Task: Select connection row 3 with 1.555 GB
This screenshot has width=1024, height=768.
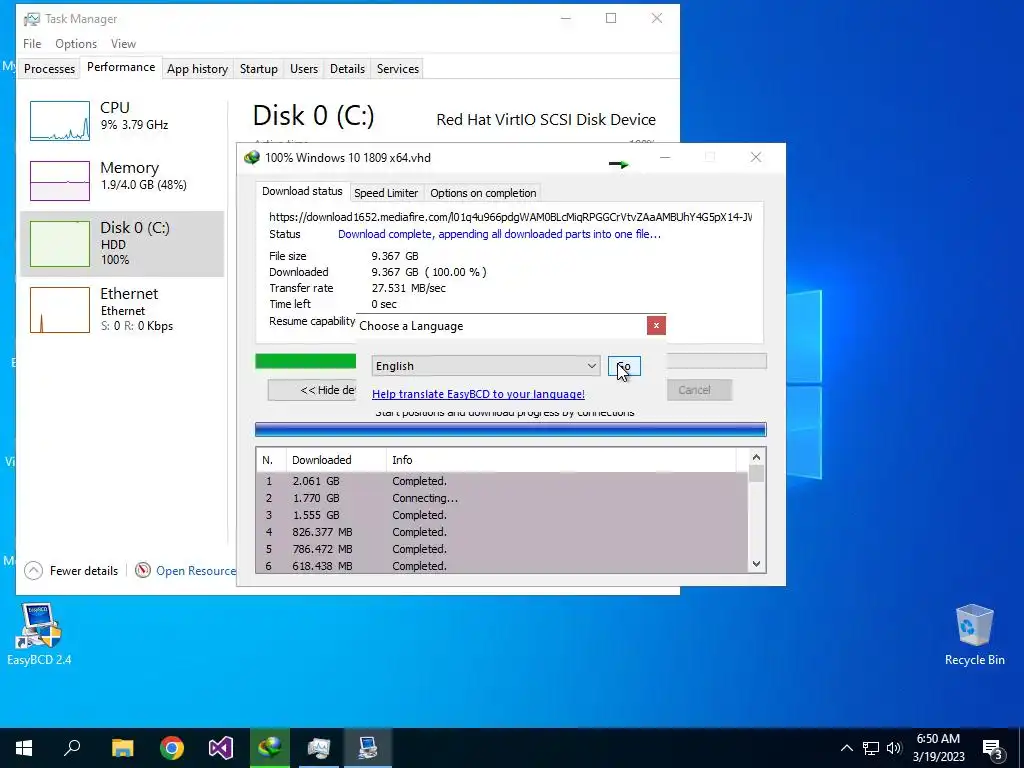Action: tap(502, 515)
